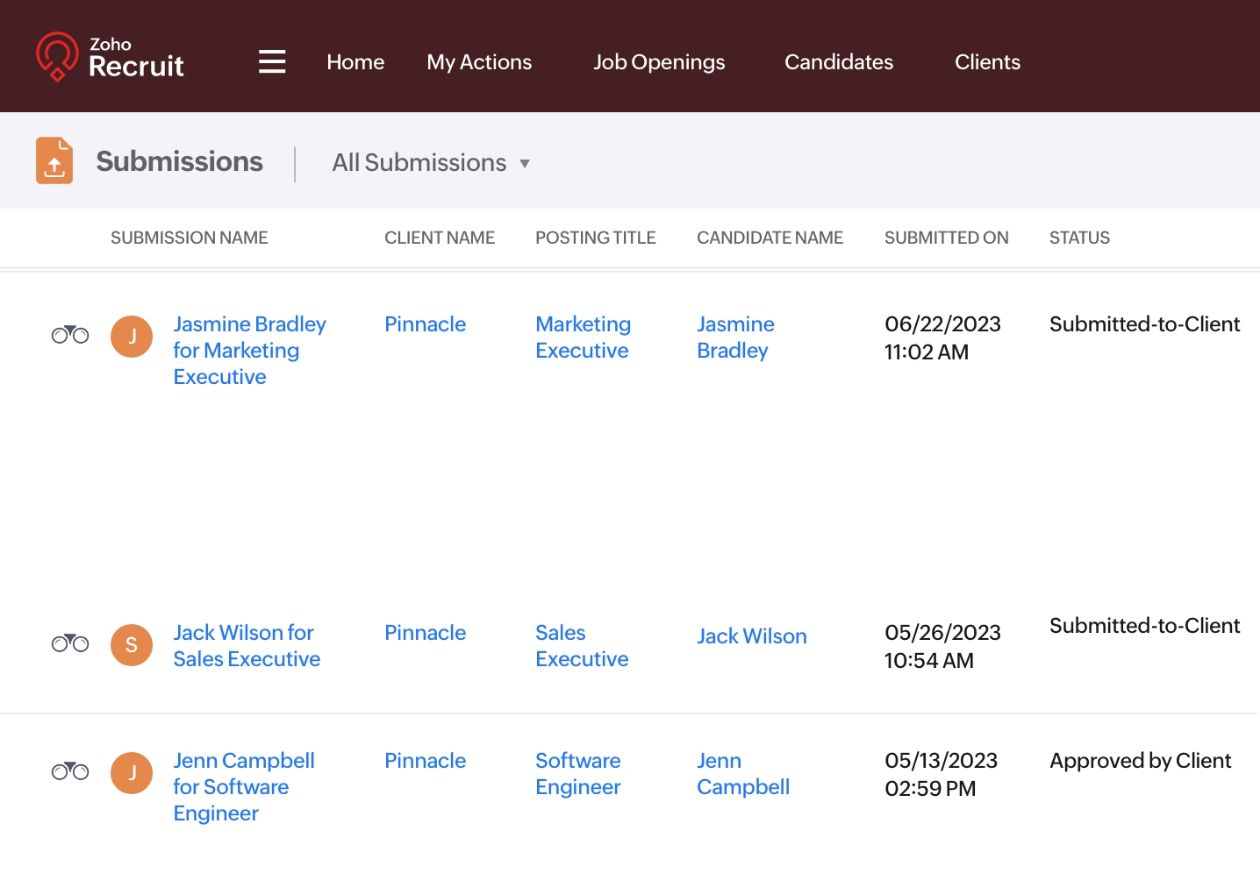The height and width of the screenshot is (873, 1260).
Task: Open Jenn Campbell candidate name link
Action: click(x=742, y=773)
